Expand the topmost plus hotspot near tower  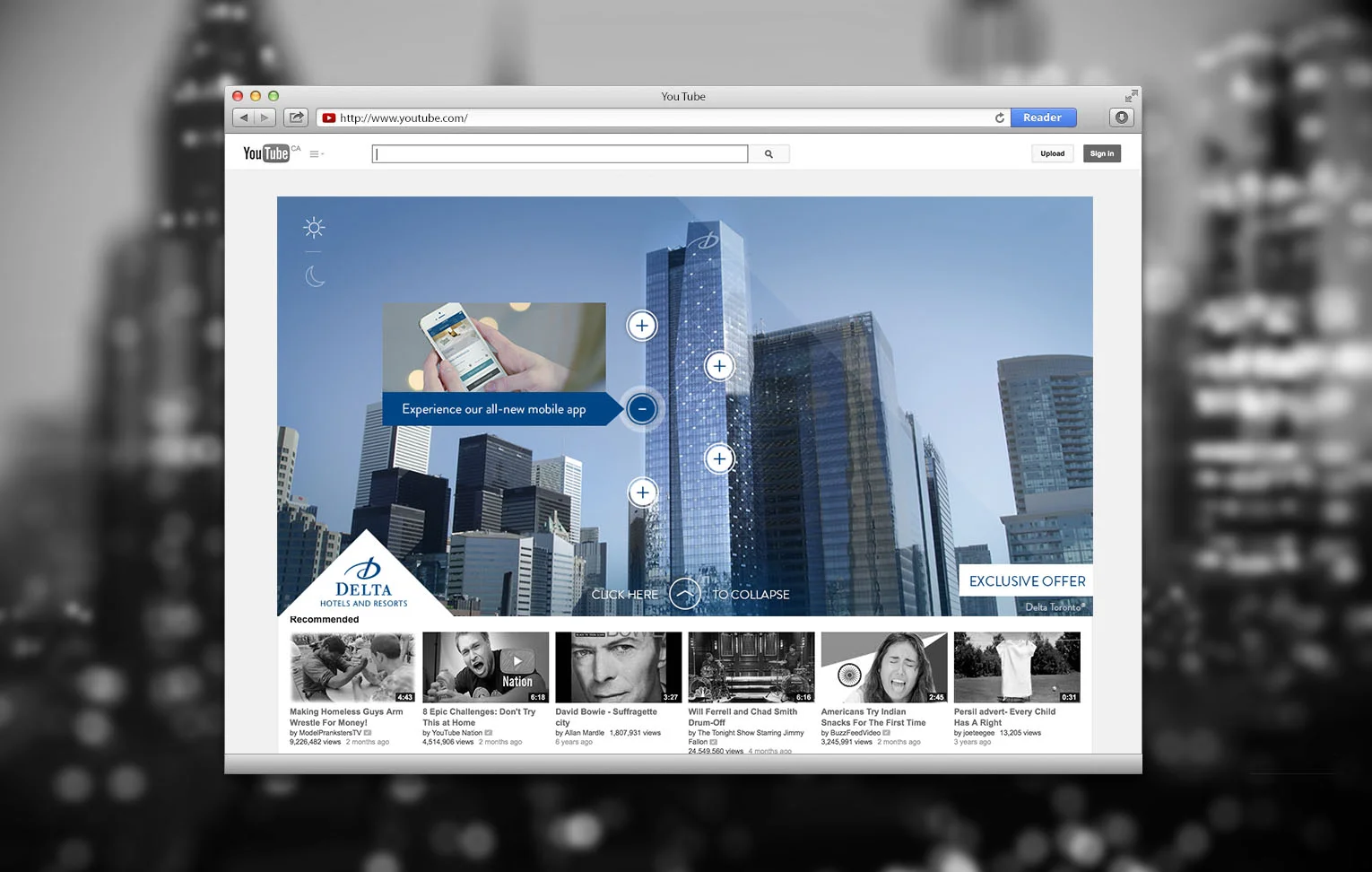pos(642,326)
